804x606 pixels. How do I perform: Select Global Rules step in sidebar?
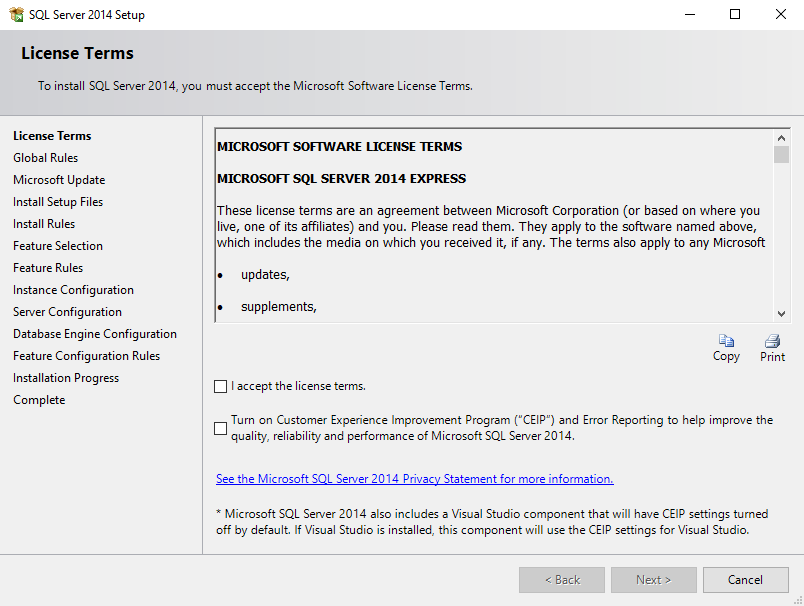coord(45,158)
